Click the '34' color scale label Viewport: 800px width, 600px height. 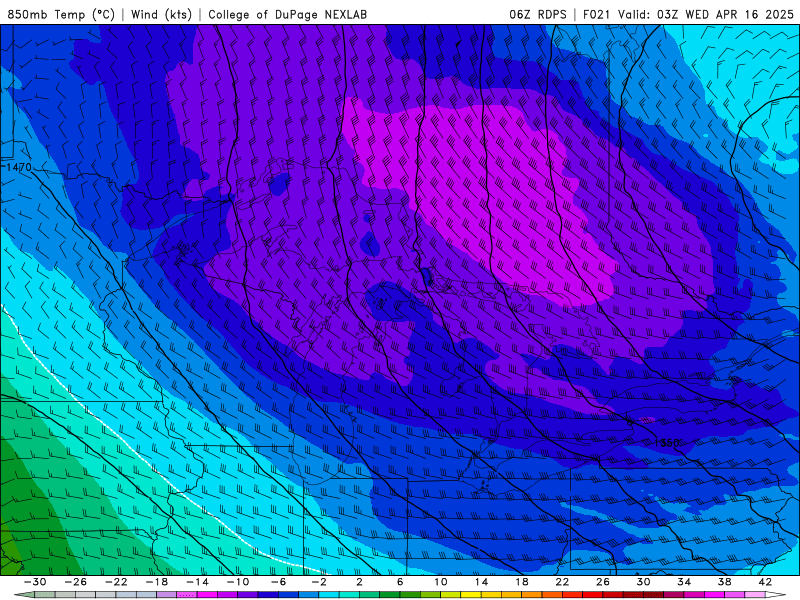684,582
